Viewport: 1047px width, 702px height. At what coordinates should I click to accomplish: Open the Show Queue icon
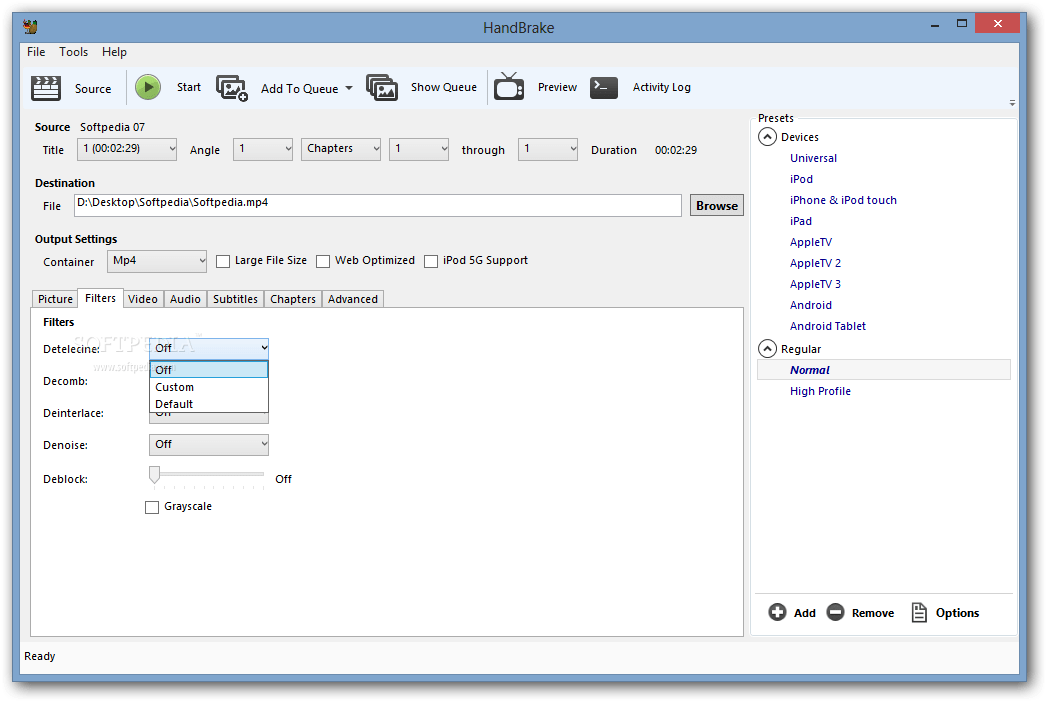point(382,88)
